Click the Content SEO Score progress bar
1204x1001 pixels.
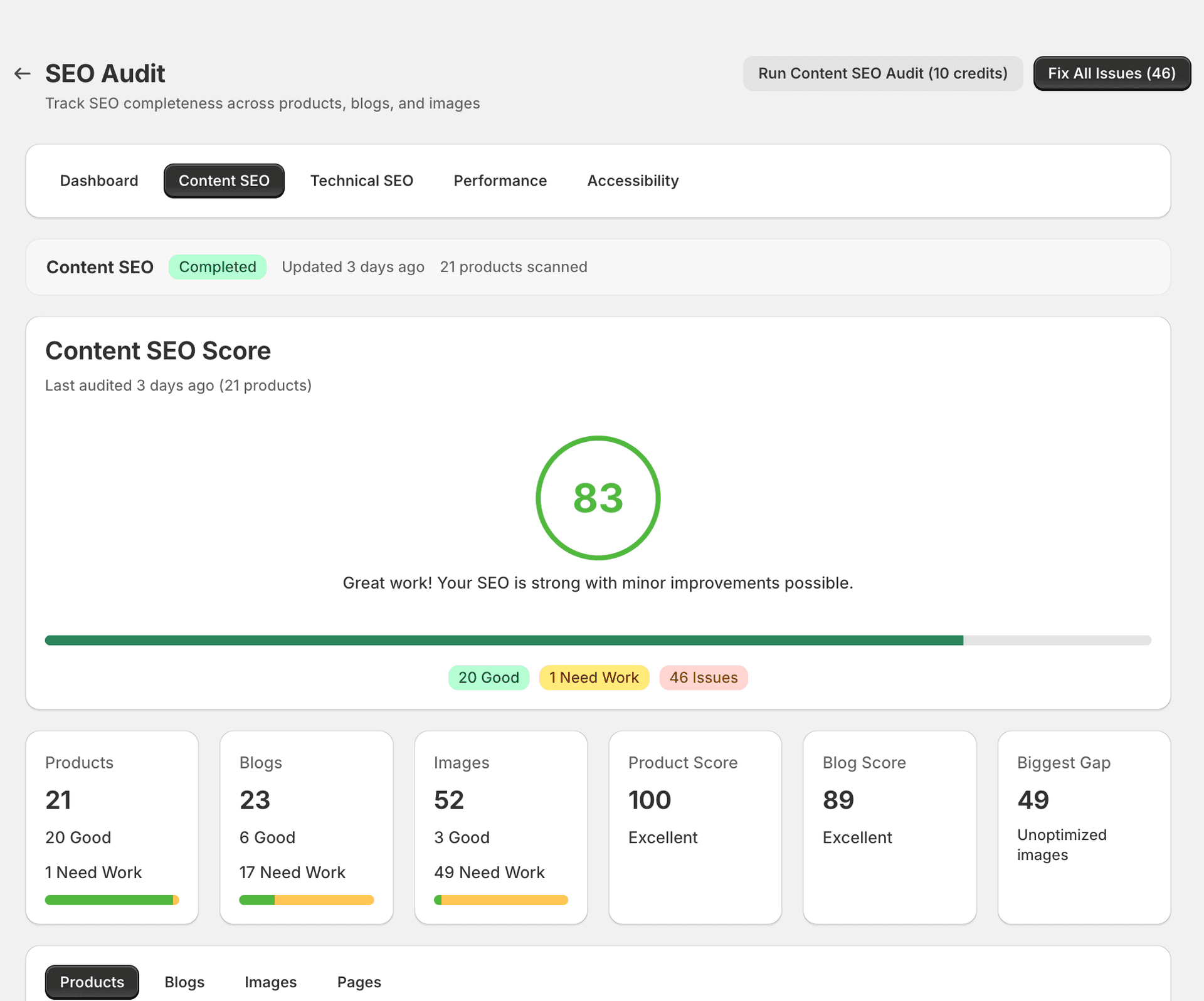click(x=598, y=640)
